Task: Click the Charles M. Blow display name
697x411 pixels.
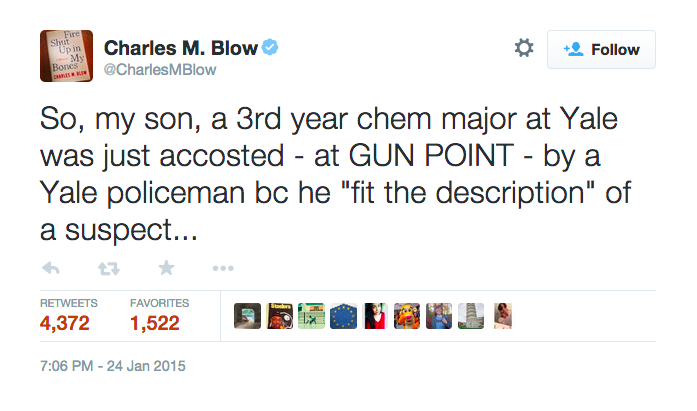Action: (x=180, y=48)
